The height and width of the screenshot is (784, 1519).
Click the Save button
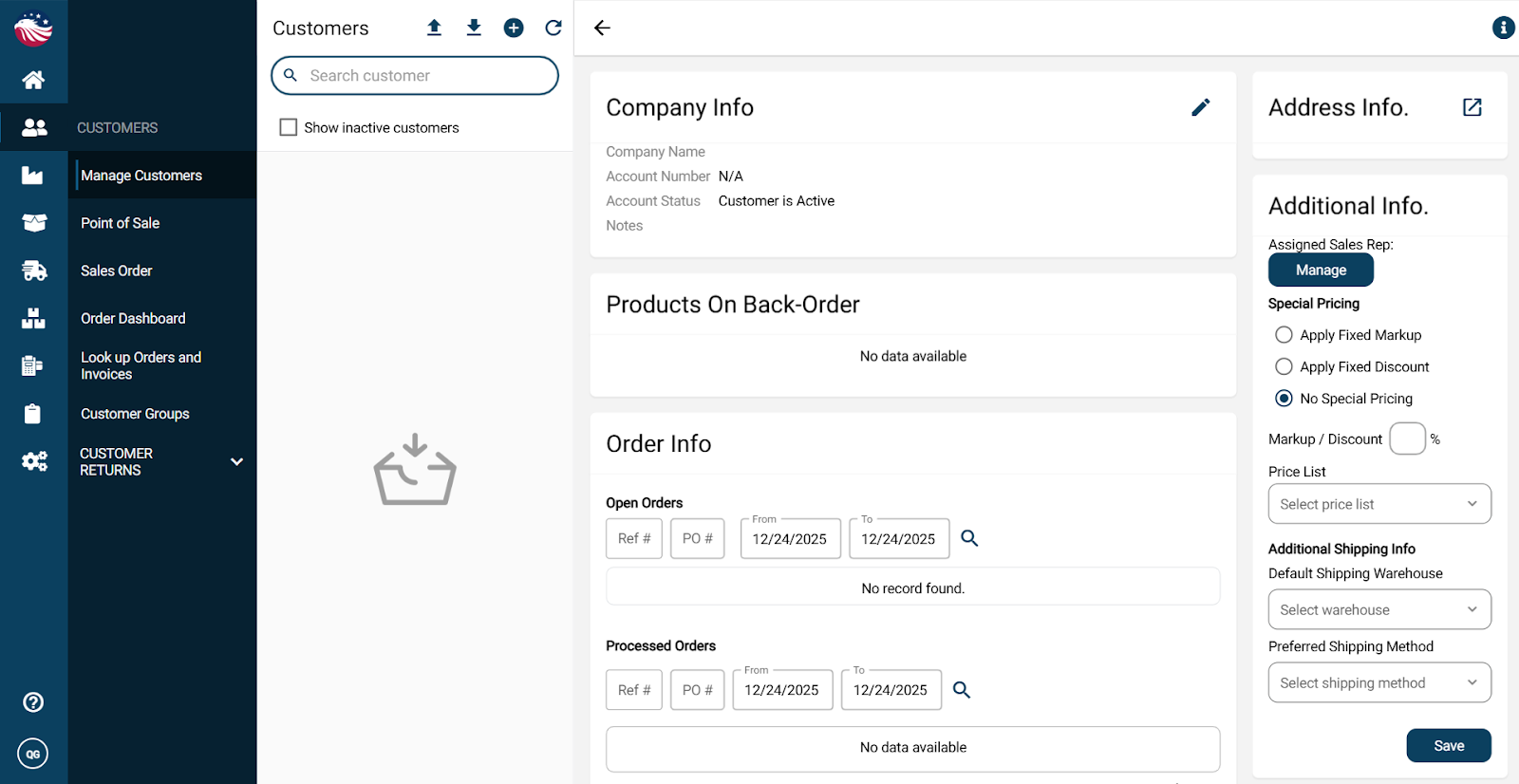point(1448,746)
